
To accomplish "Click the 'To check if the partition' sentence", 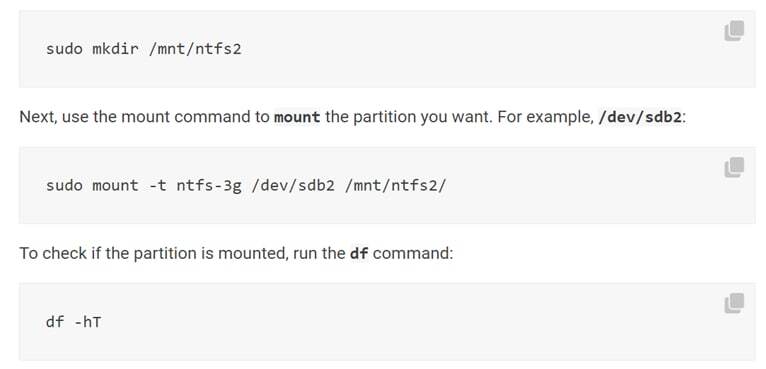I will point(236,254).
